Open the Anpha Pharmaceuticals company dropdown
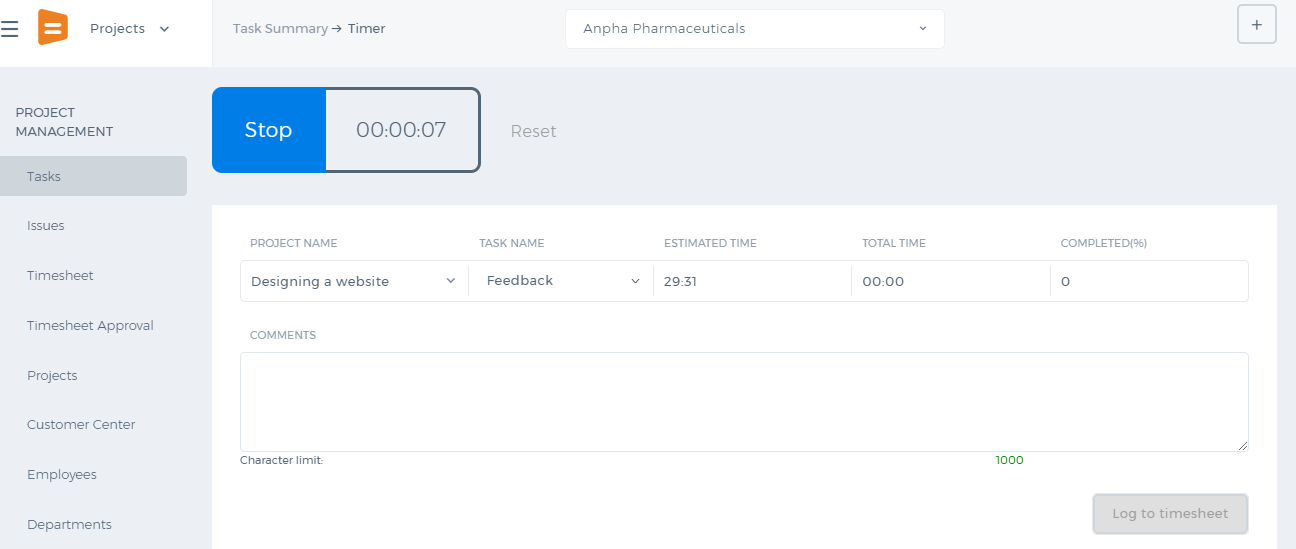Viewport: 1296px width, 549px height. point(755,29)
